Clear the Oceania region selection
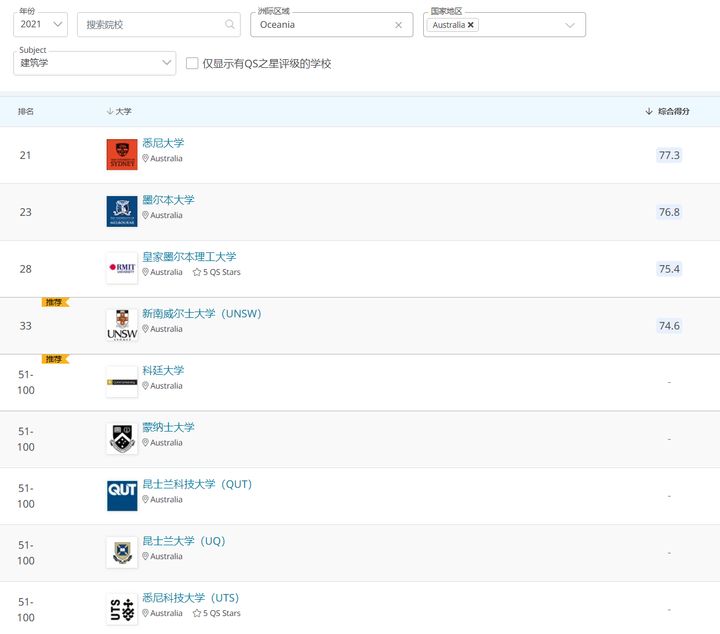Screen dimensions: 720x634 (398, 25)
